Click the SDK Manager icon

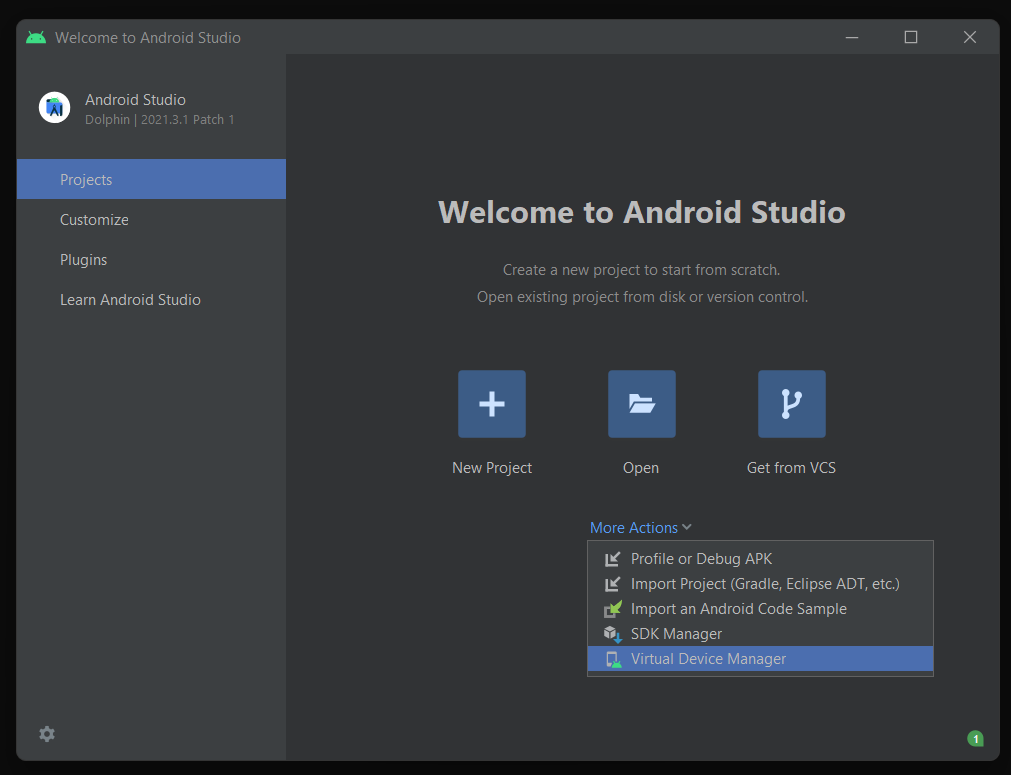coord(612,634)
